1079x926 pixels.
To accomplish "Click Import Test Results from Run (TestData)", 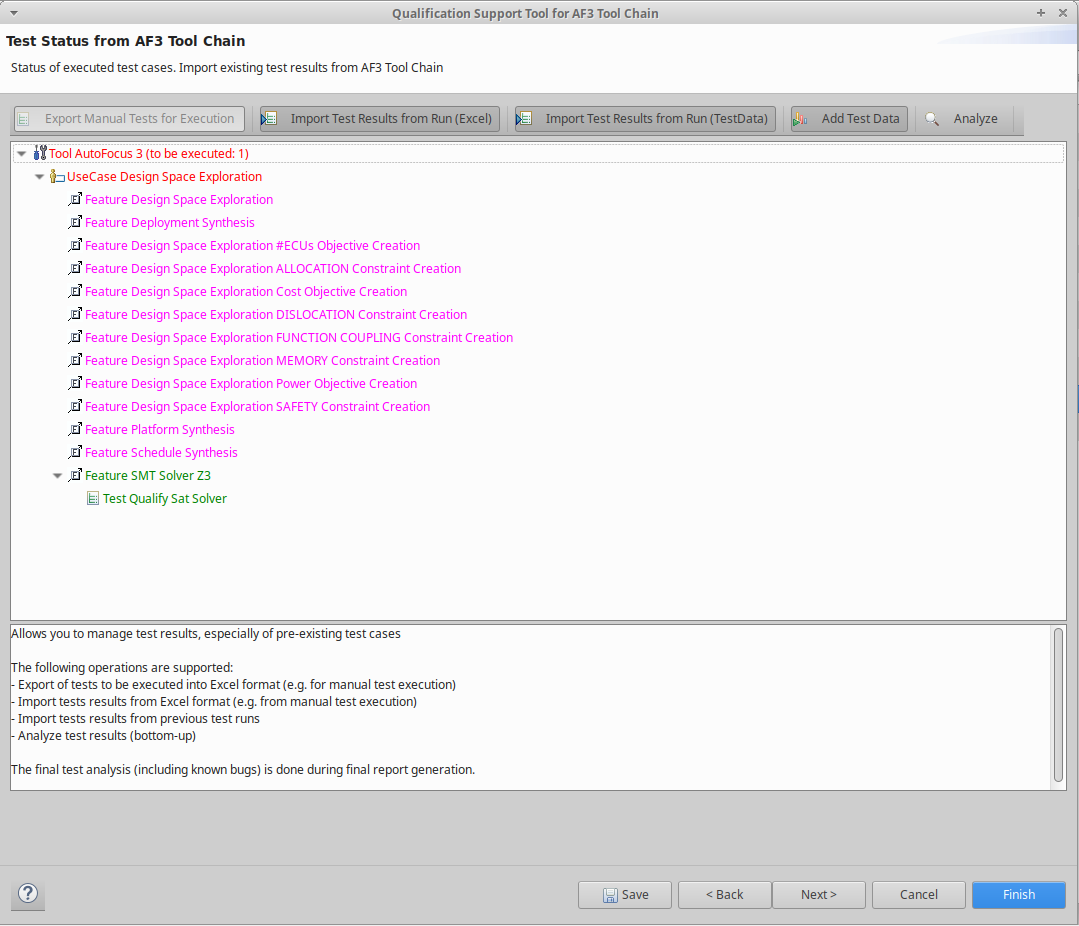I will 645,119.
